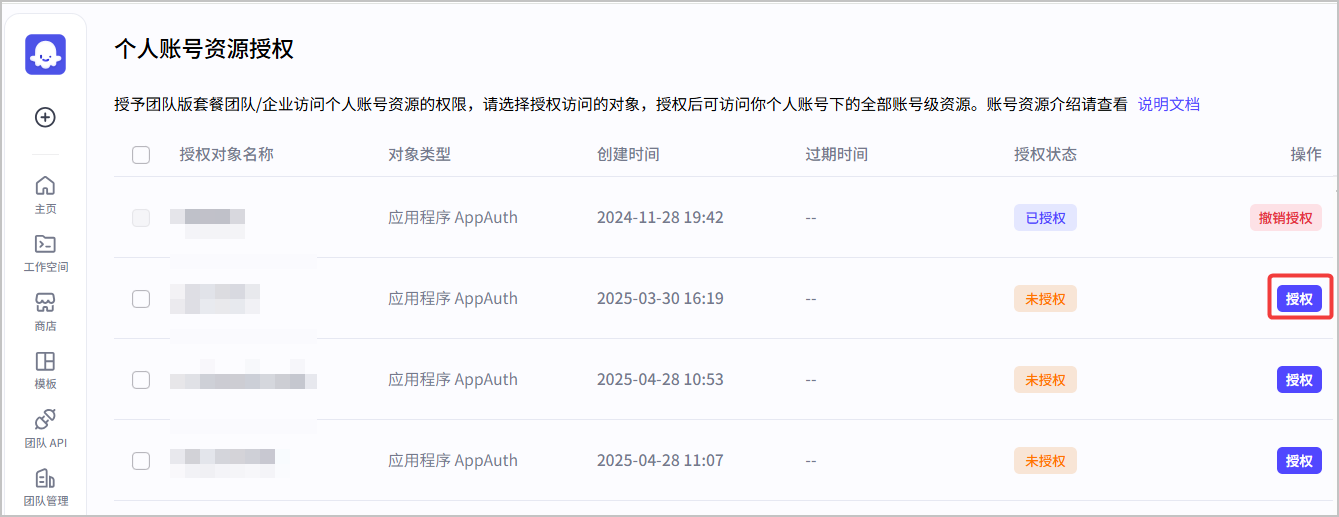The image size is (1339, 517).
Task: Tick checkbox for the 2025-03-30 16:19 row
Action: (x=141, y=299)
